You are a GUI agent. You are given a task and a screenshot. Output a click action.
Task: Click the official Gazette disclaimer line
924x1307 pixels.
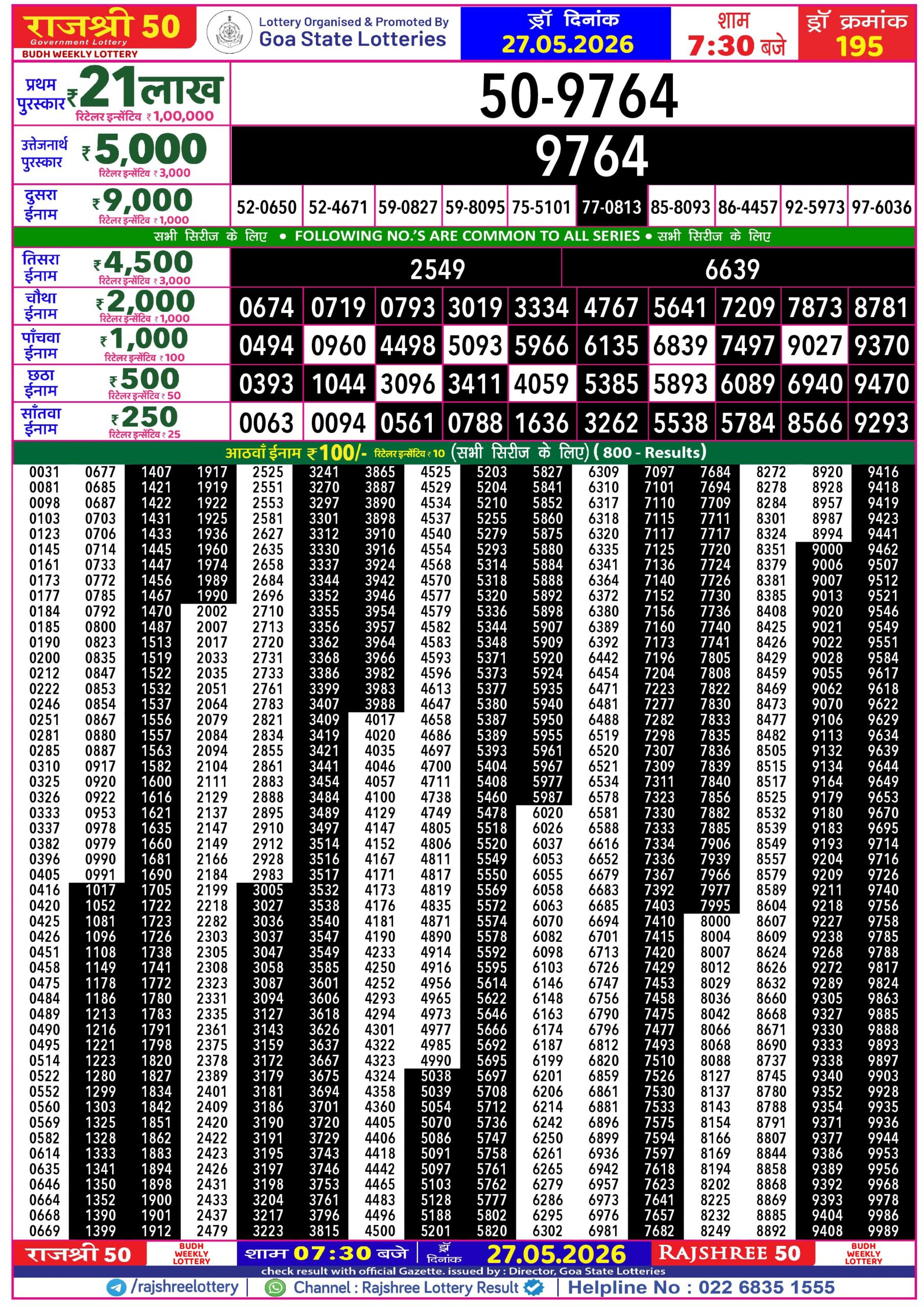point(463,1271)
